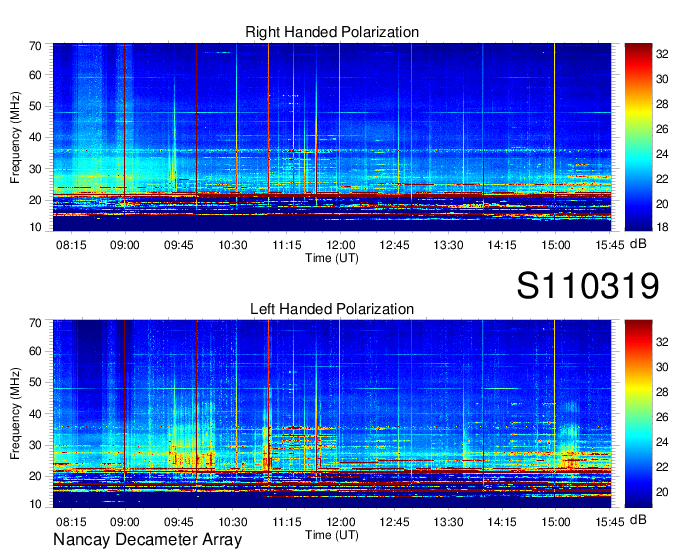Click the "32" value on Right Handed colorbar
Viewport: 680px width, 552px height.
pos(662,54)
